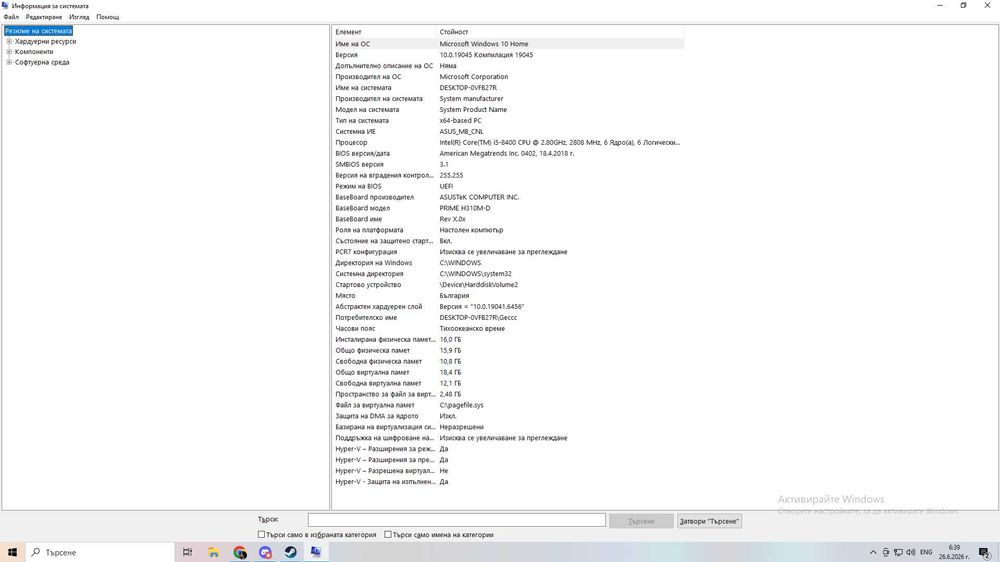Select the 'Място' row
This screenshot has width=1000, height=562.
click(x=508, y=295)
